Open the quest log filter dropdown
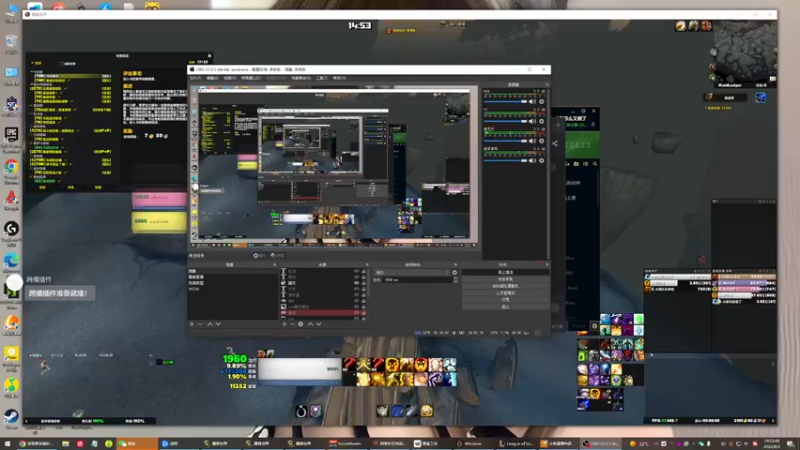 point(37,63)
